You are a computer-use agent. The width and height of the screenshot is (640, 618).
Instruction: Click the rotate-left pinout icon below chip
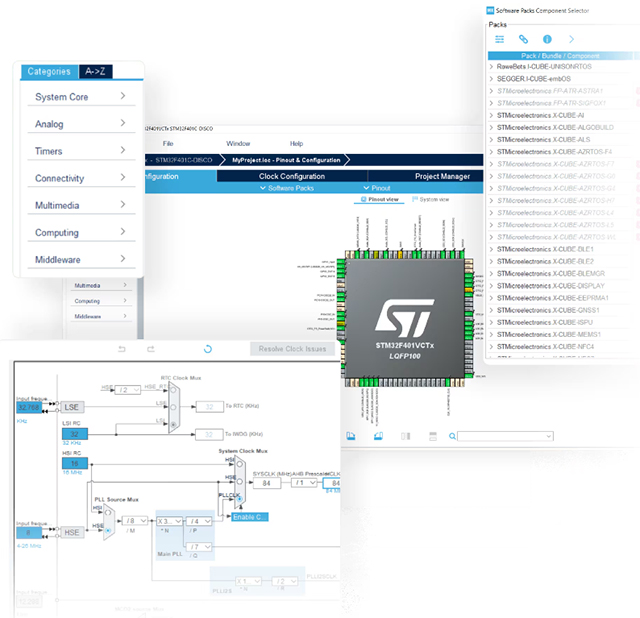[351, 436]
